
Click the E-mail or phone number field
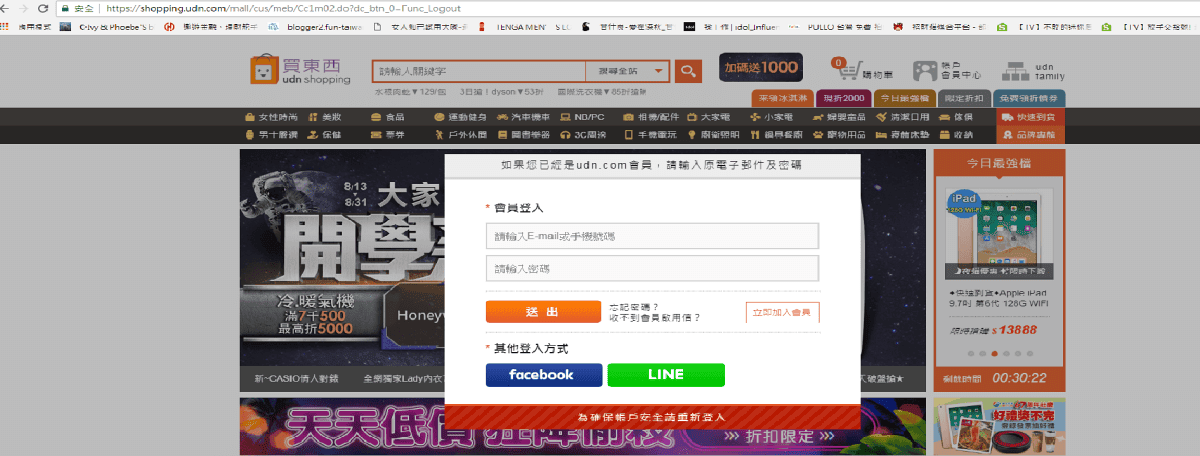click(x=652, y=236)
